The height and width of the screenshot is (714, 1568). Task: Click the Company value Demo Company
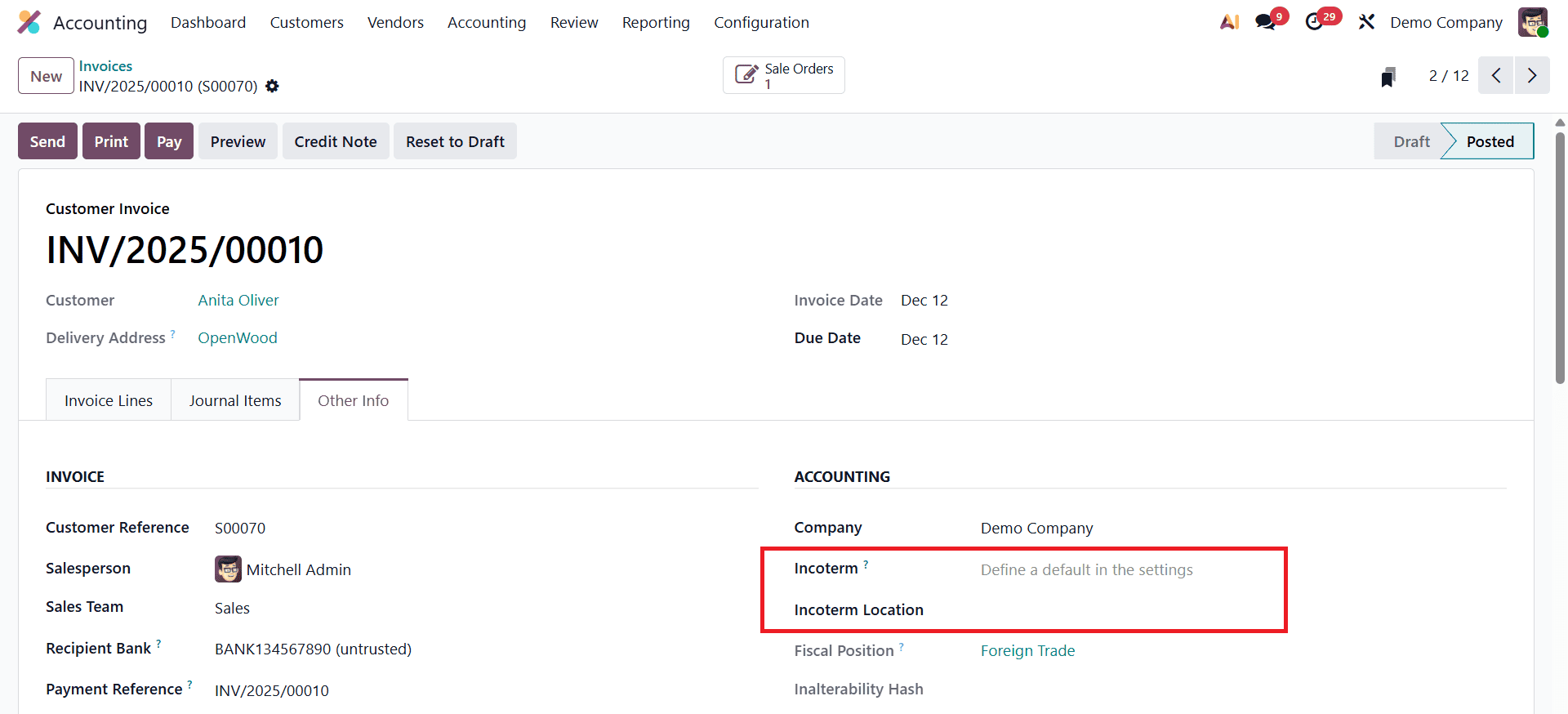[x=1036, y=528]
